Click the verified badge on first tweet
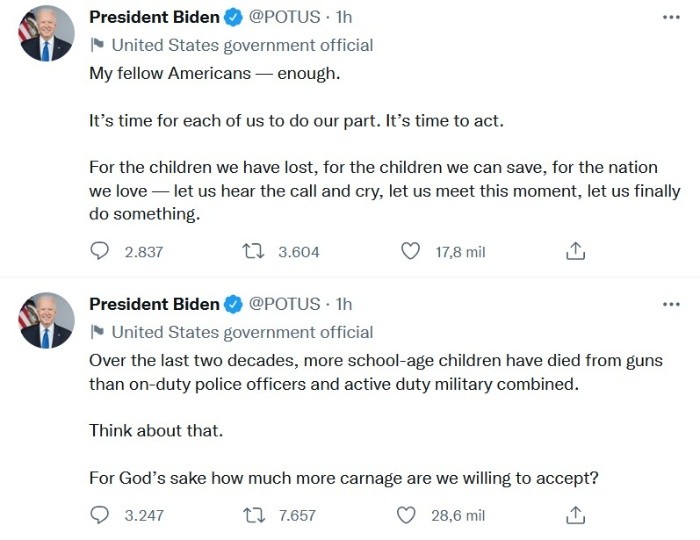 click(234, 17)
